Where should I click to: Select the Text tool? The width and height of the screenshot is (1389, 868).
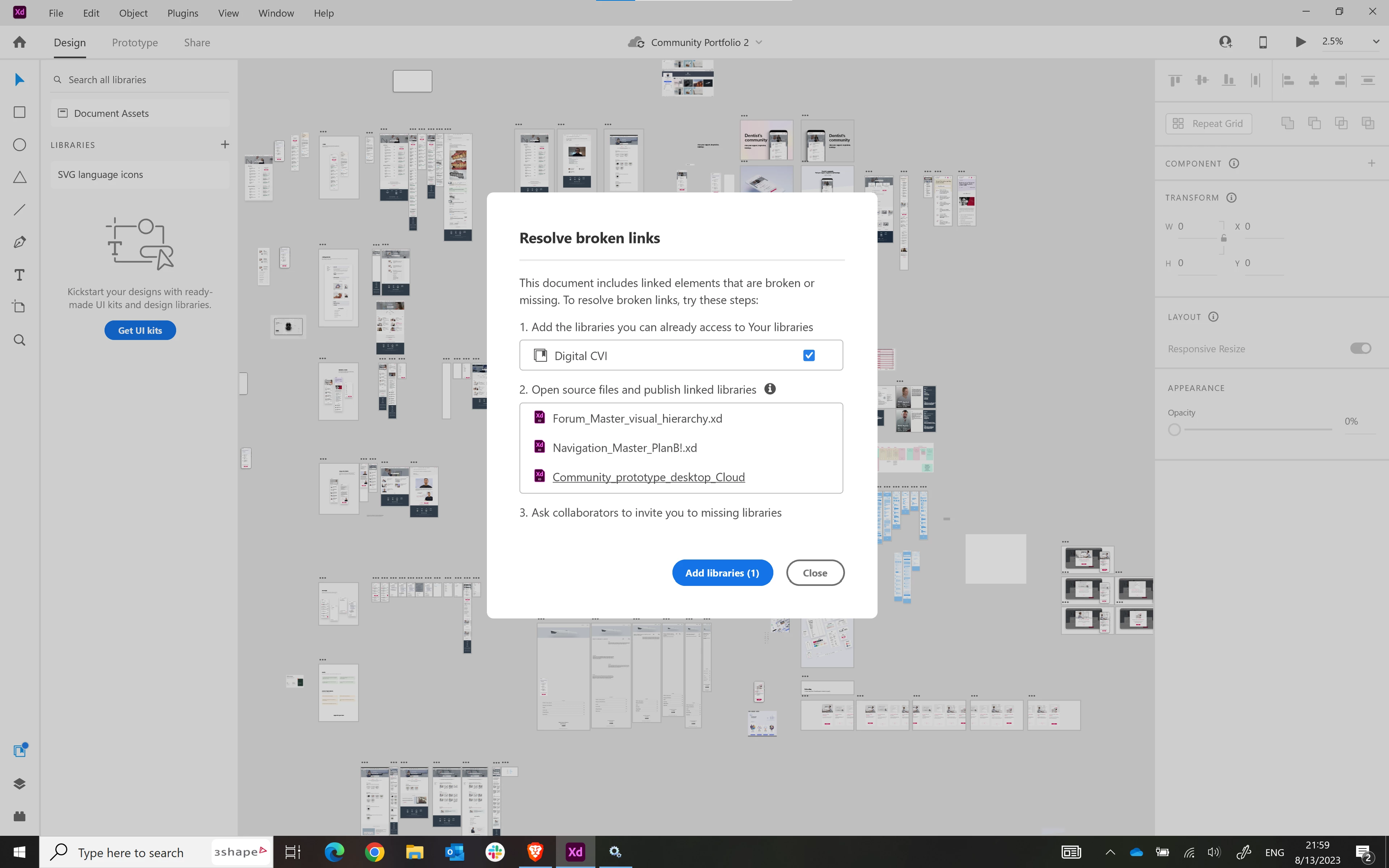pos(20,275)
